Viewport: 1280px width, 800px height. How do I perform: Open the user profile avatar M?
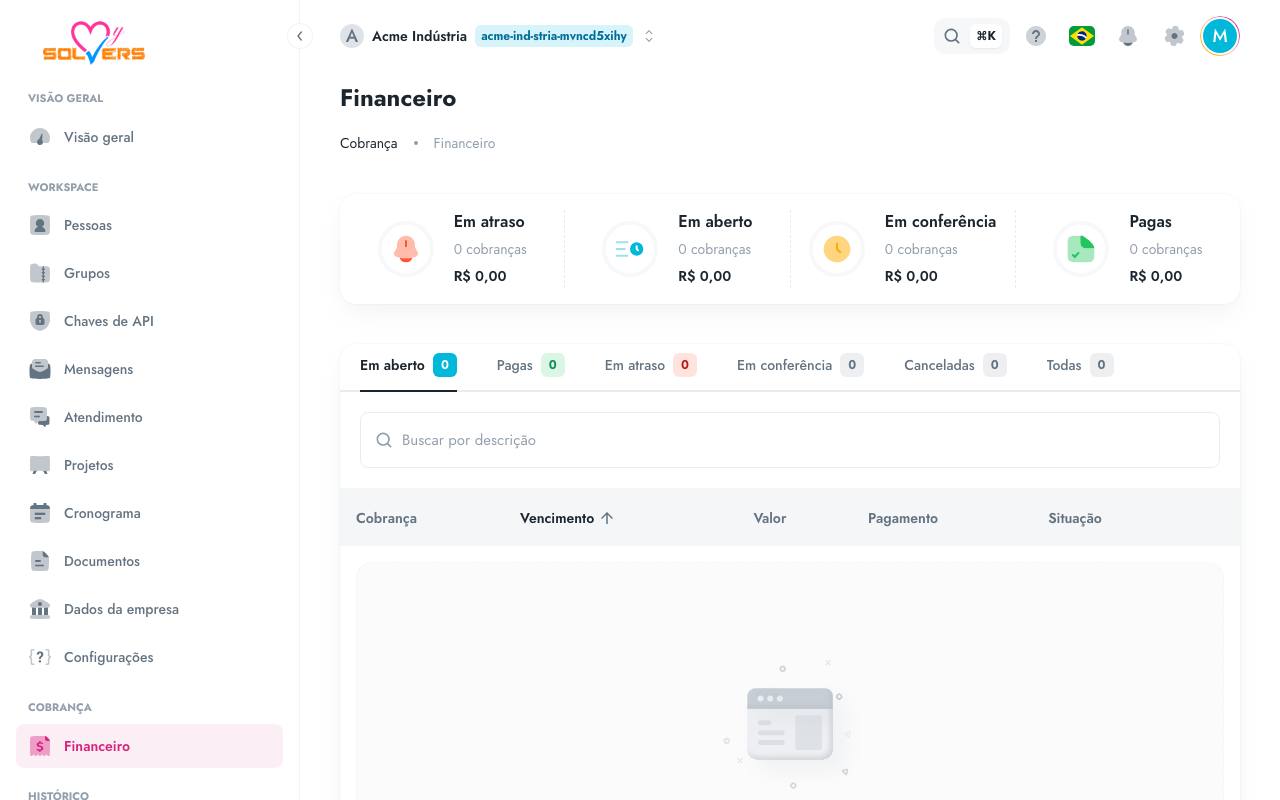coord(1220,36)
